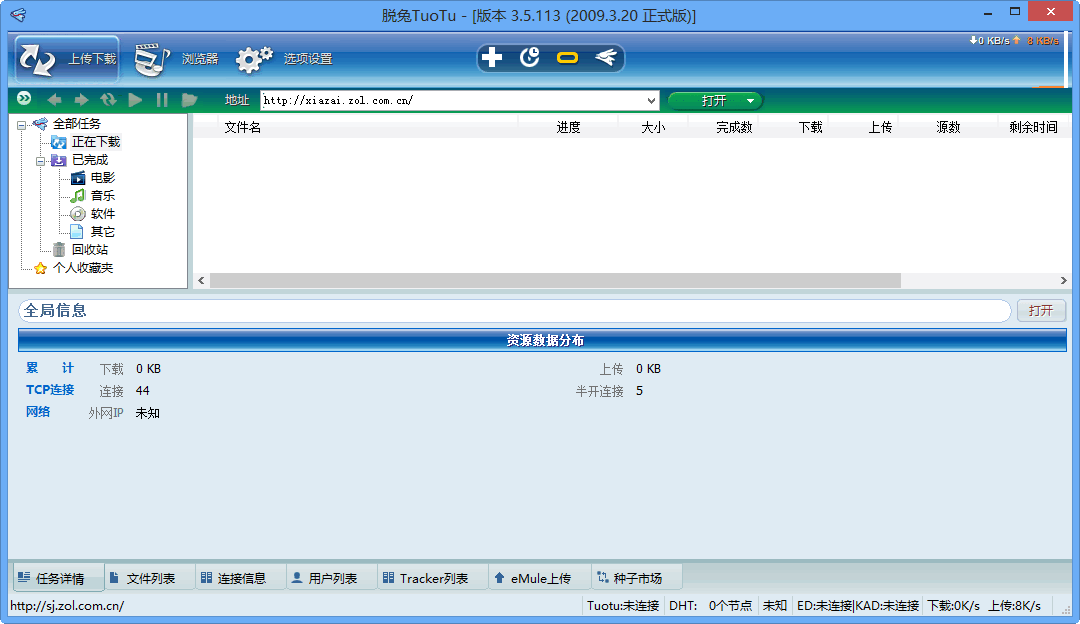Sort by the 源数 column header

(x=948, y=127)
